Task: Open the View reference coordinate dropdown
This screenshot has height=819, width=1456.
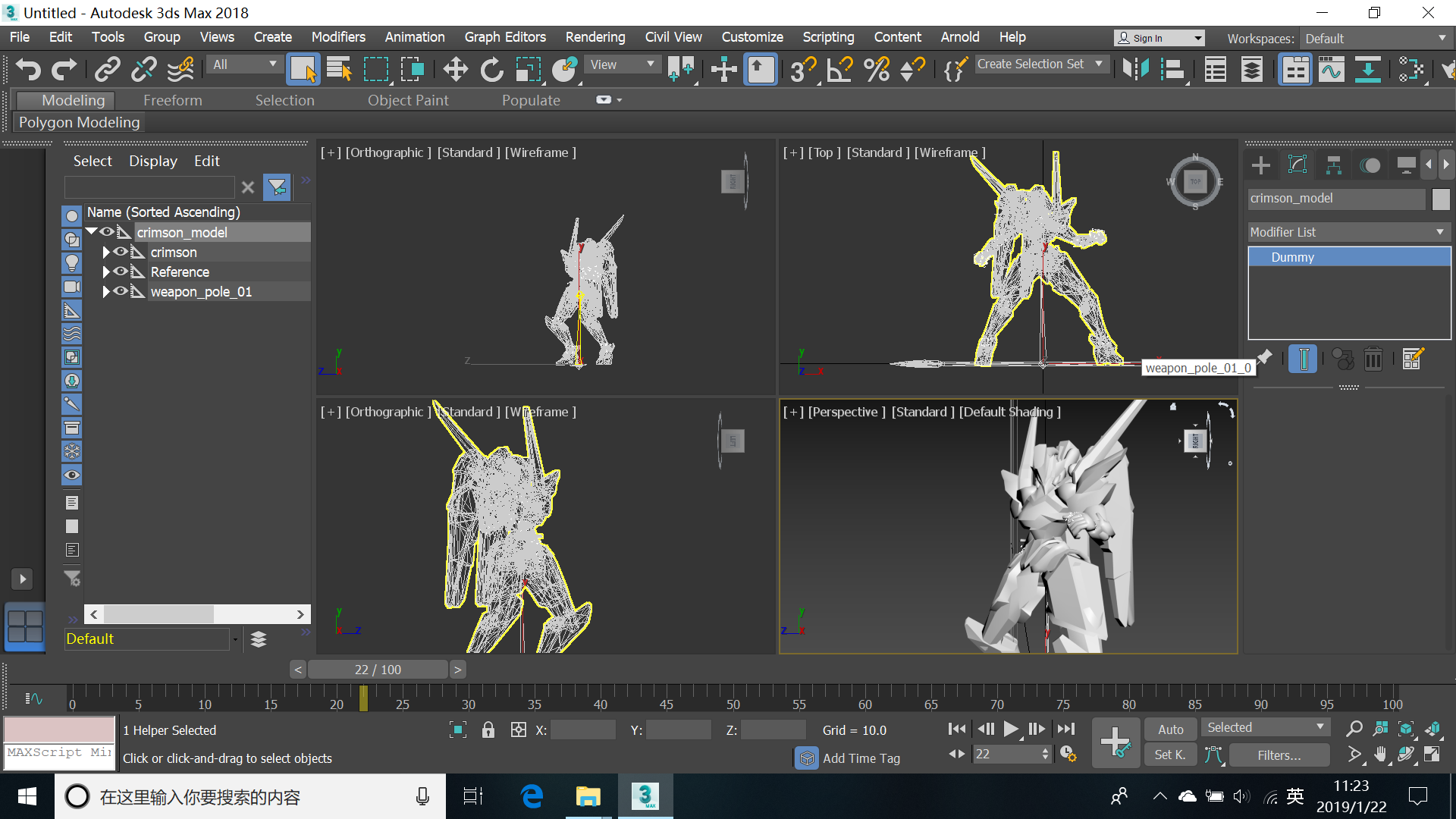Action: click(623, 64)
